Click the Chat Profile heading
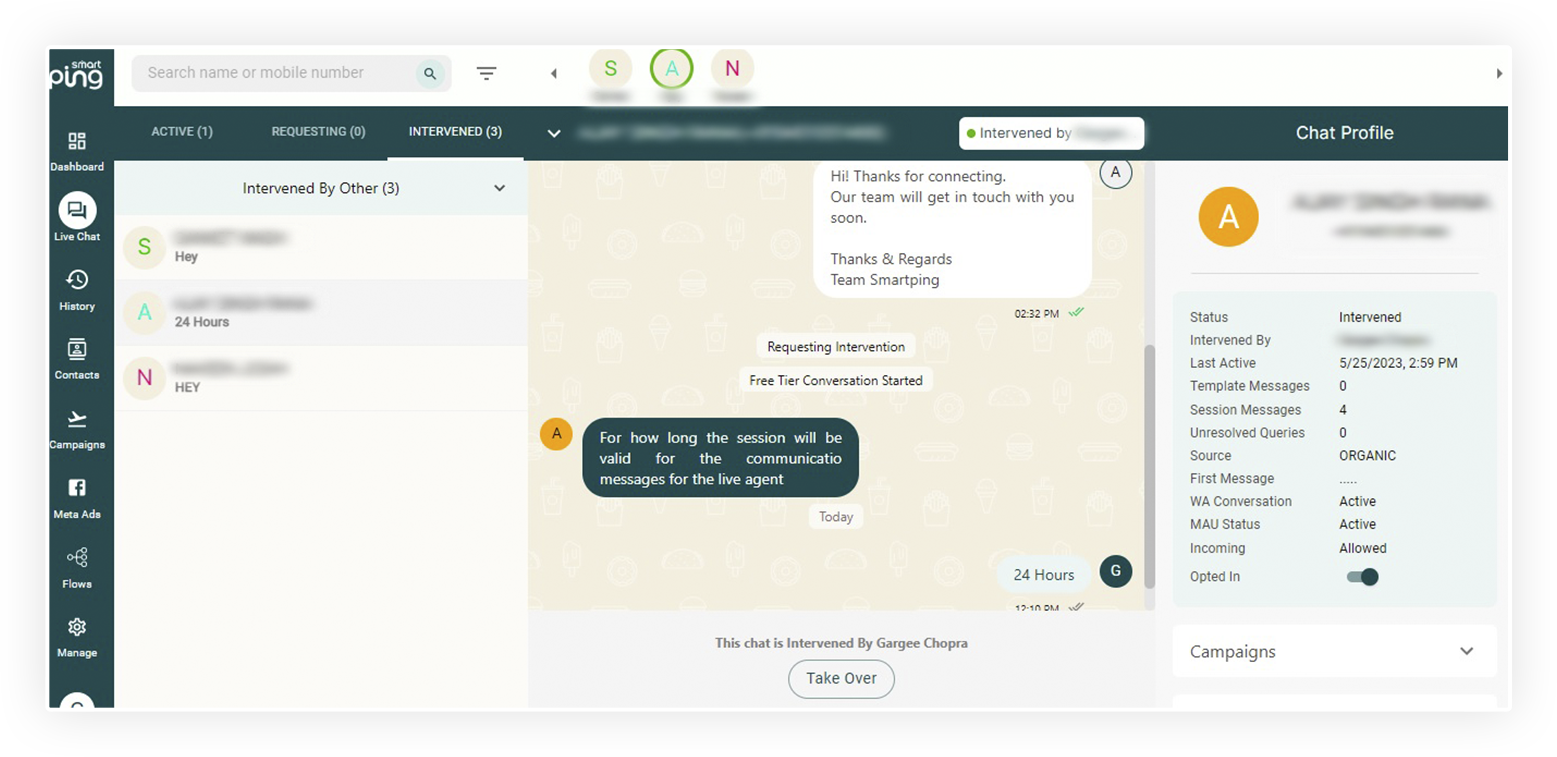This screenshot has height=757, width=1557. pos(1344,133)
